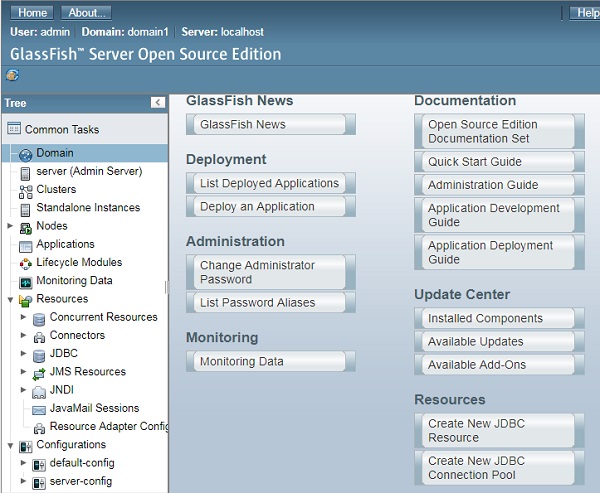The height and width of the screenshot is (493, 600).
Task: View Available Updates
Action: [x=499, y=341]
